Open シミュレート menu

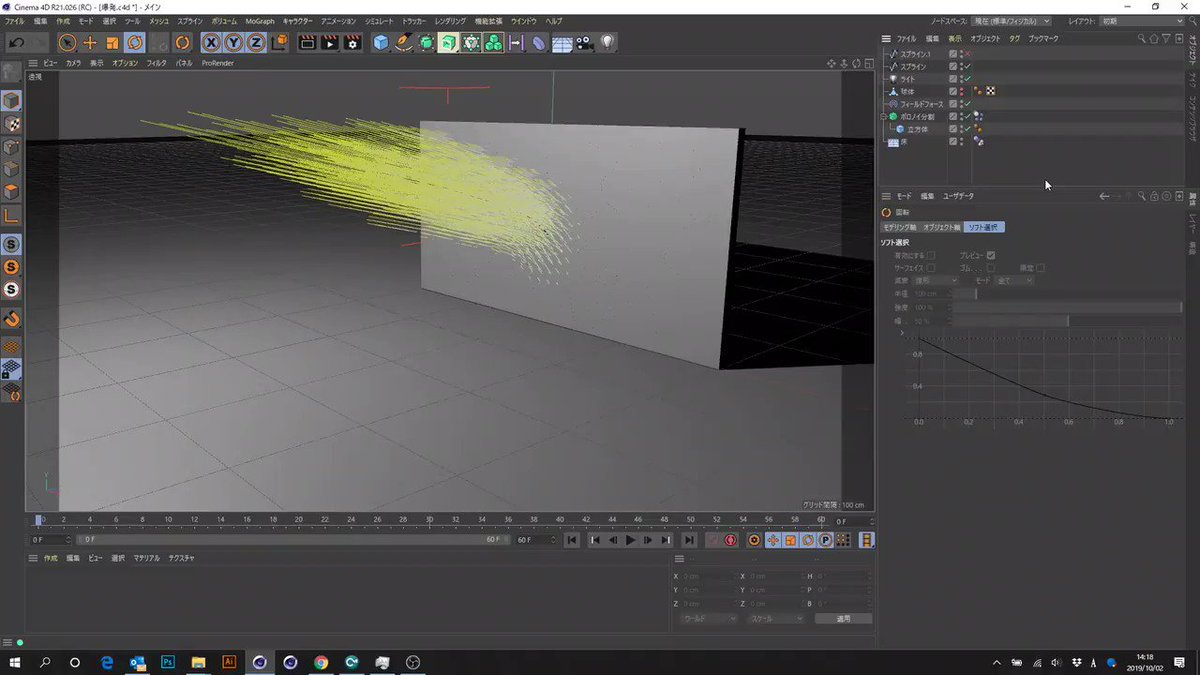(x=379, y=21)
